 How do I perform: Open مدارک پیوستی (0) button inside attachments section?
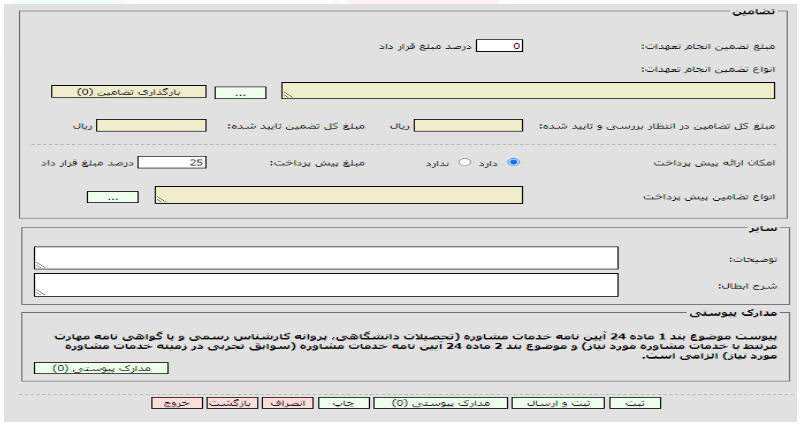(101, 368)
